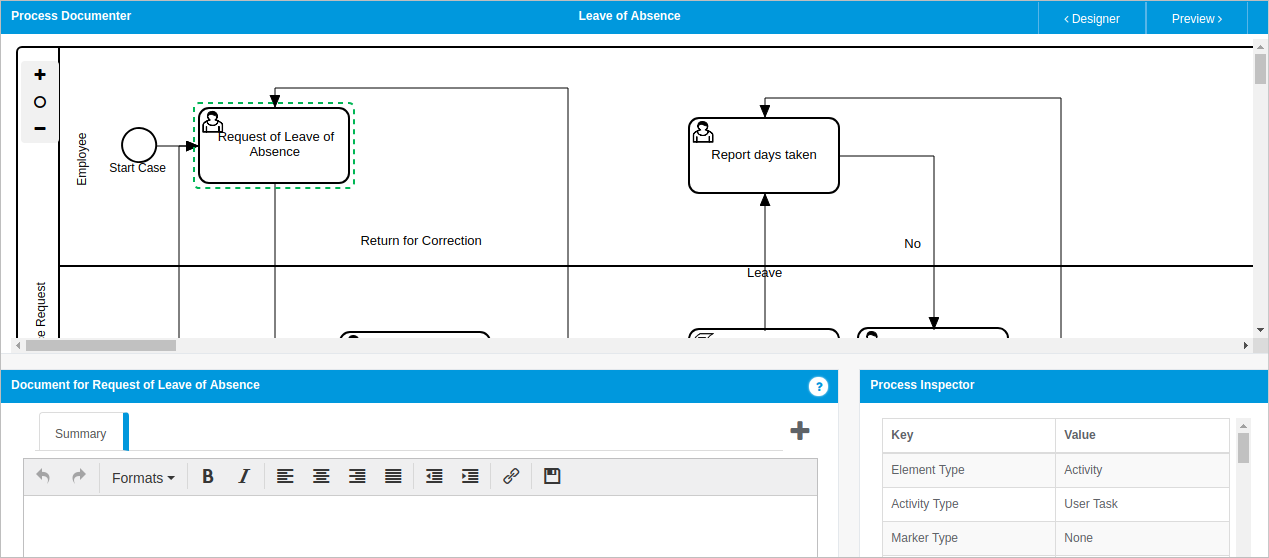Add a new document tab with plus
Viewport: 1269px width, 558px height.
800,431
